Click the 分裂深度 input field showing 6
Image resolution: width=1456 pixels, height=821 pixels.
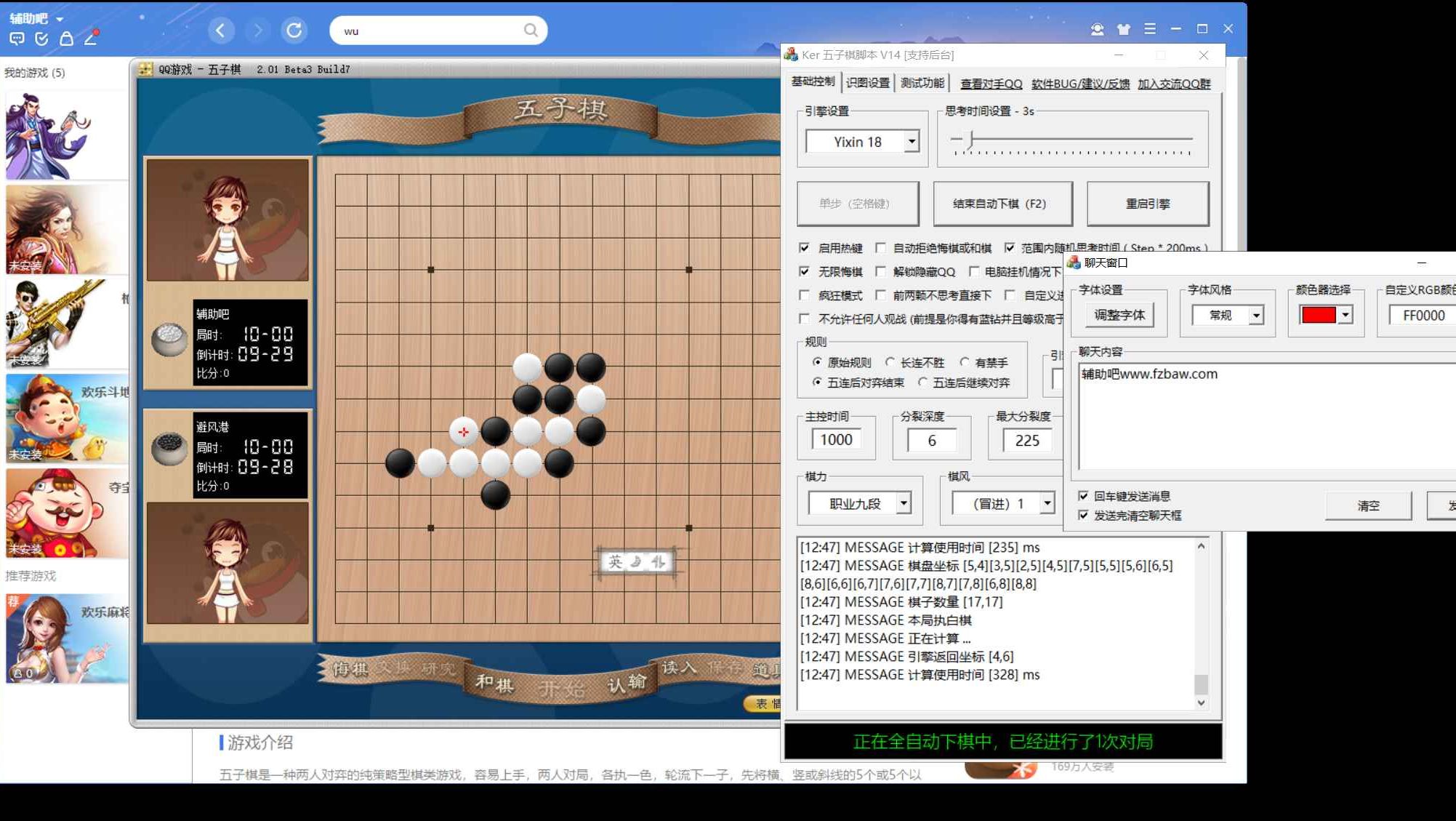click(x=931, y=440)
